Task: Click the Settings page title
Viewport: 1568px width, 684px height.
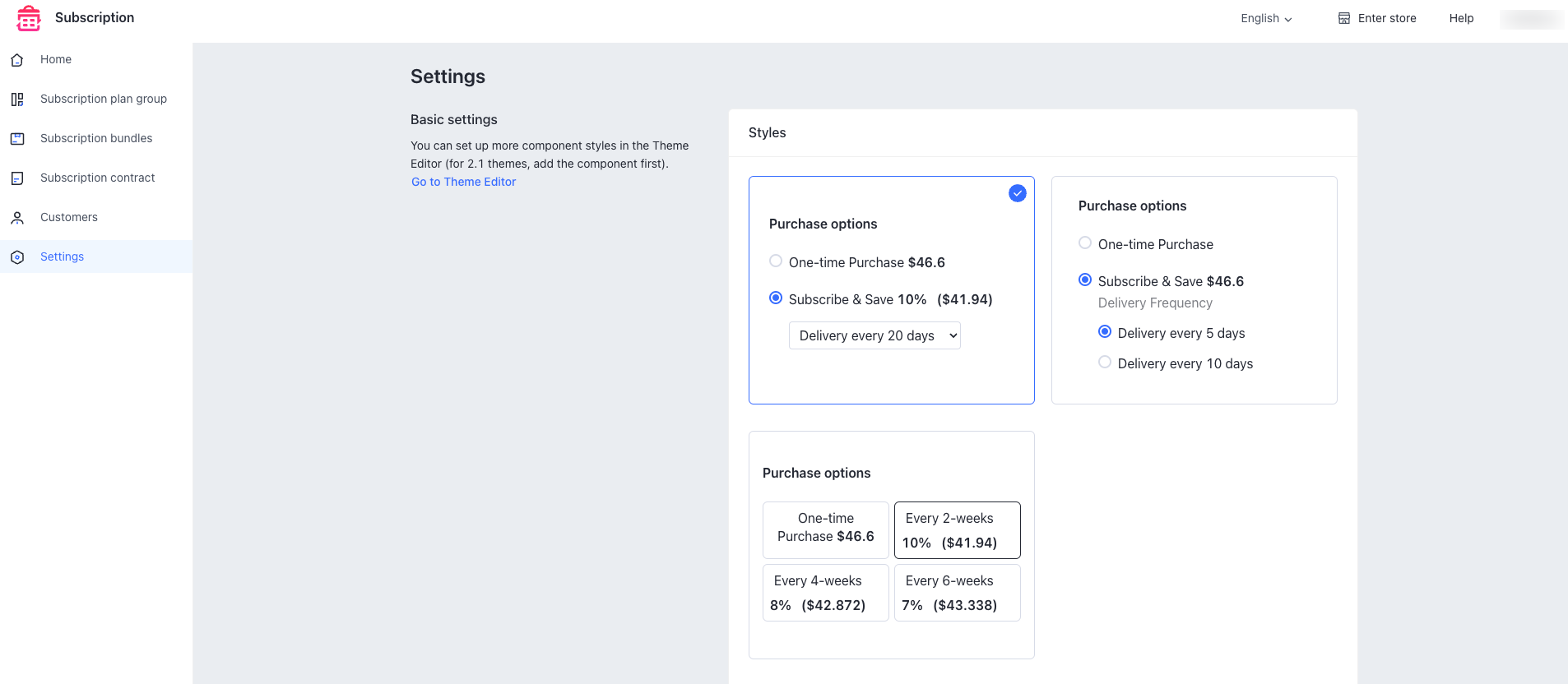Action: click(448, 76)
